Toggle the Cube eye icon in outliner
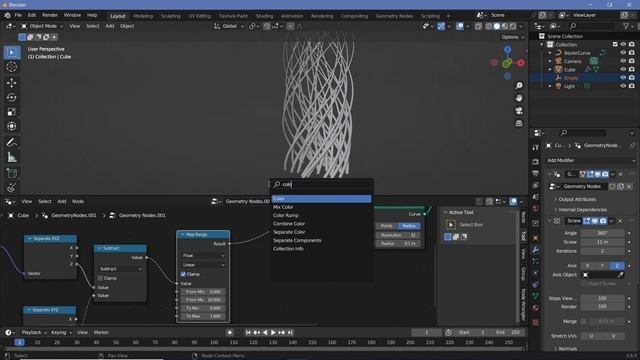This screenshot has height=360, width=640. click(623, 69)
